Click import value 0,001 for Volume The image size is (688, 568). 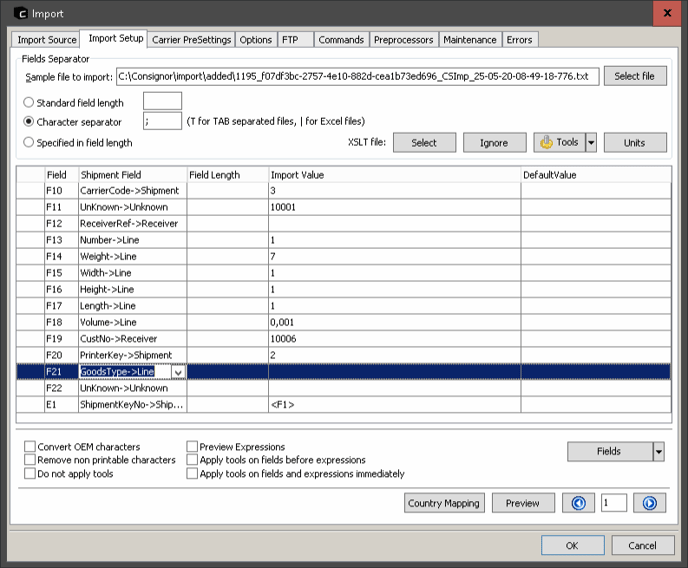click(394, 322)
